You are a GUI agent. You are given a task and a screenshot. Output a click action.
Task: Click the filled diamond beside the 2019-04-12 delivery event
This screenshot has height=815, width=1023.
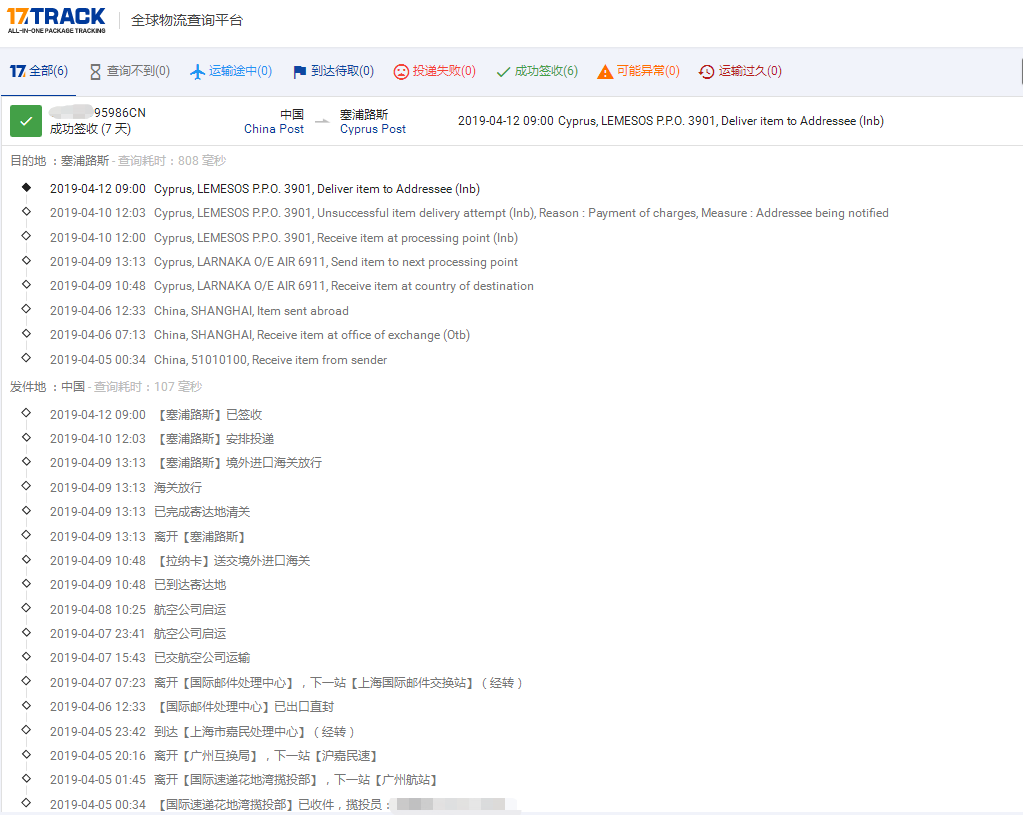tap(26, 188)
